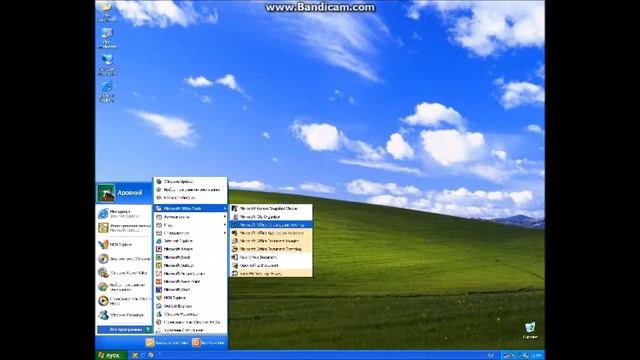Click the Выход из системы button

[167, 343]
